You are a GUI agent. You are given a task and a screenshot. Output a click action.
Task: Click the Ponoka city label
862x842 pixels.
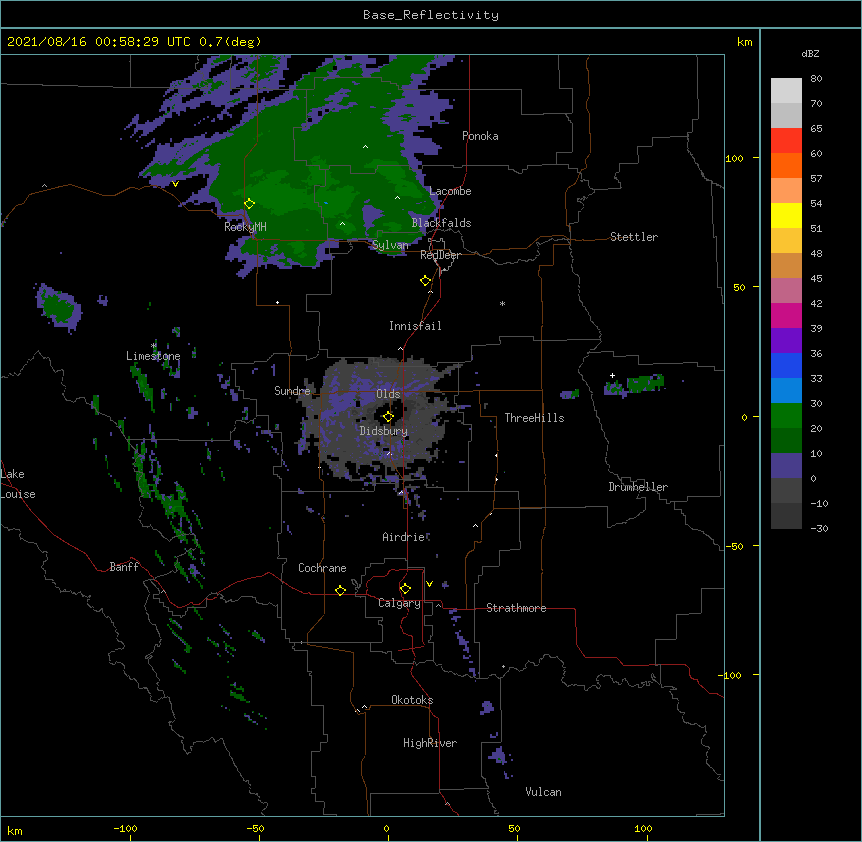pos(480,136)
